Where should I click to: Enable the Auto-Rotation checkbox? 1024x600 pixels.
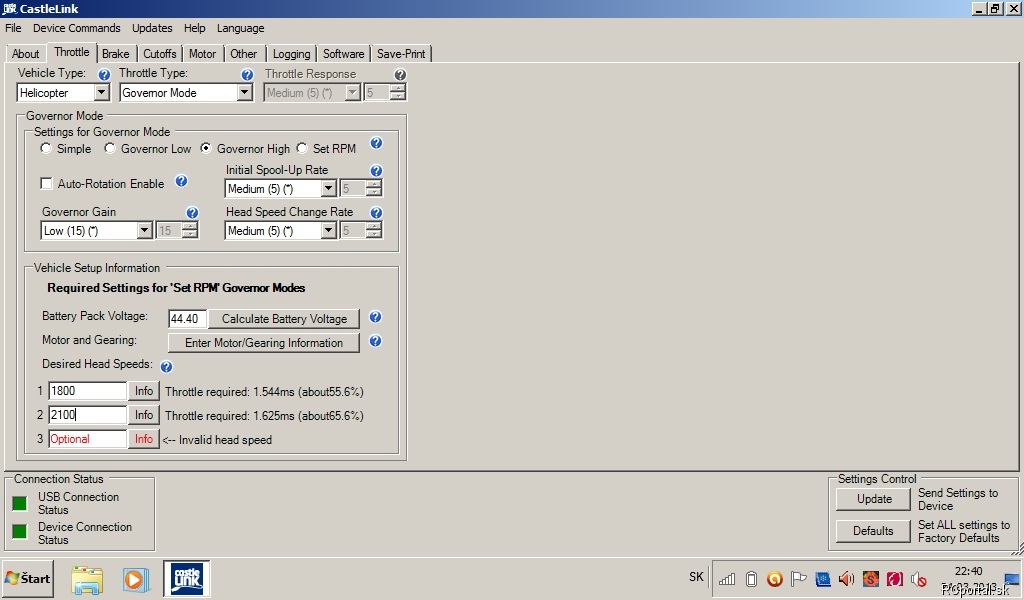click(46, 183)
